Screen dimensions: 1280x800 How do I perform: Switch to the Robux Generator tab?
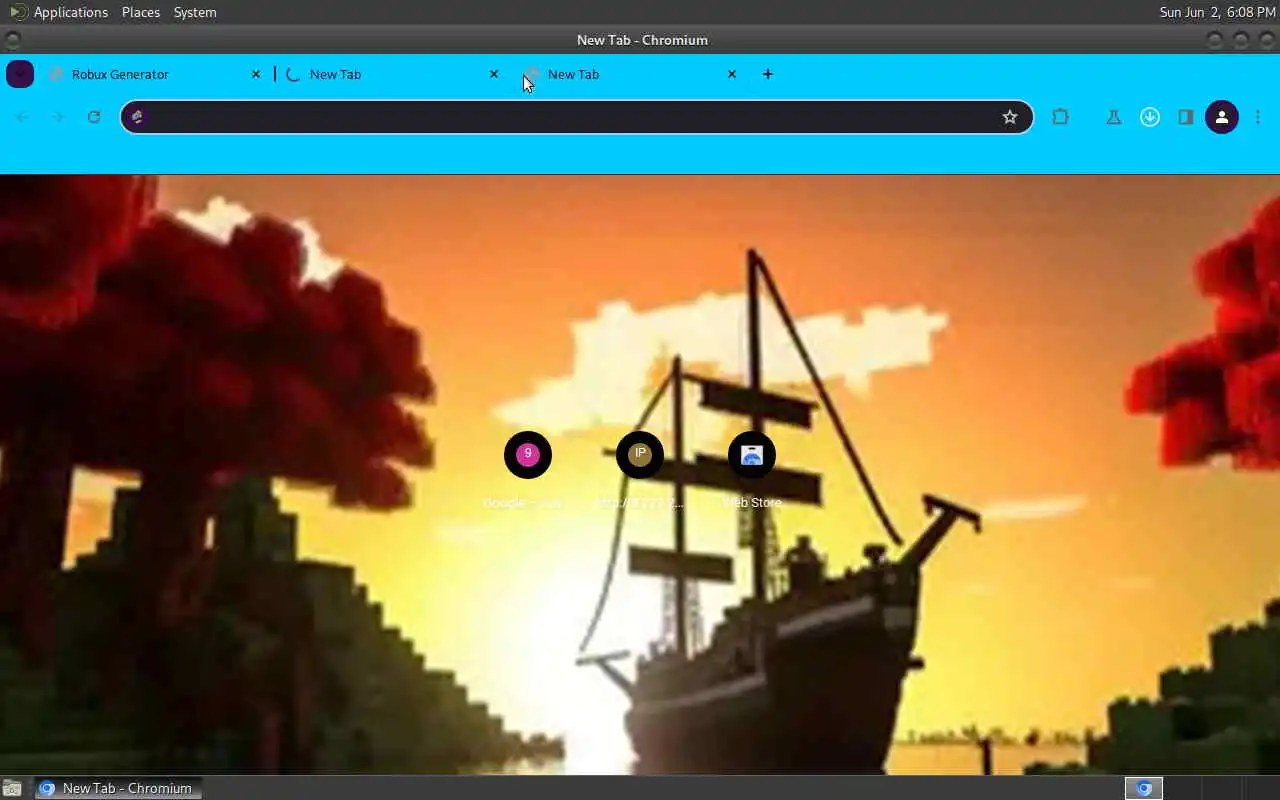pyautogui.click(x=155, y=74)
